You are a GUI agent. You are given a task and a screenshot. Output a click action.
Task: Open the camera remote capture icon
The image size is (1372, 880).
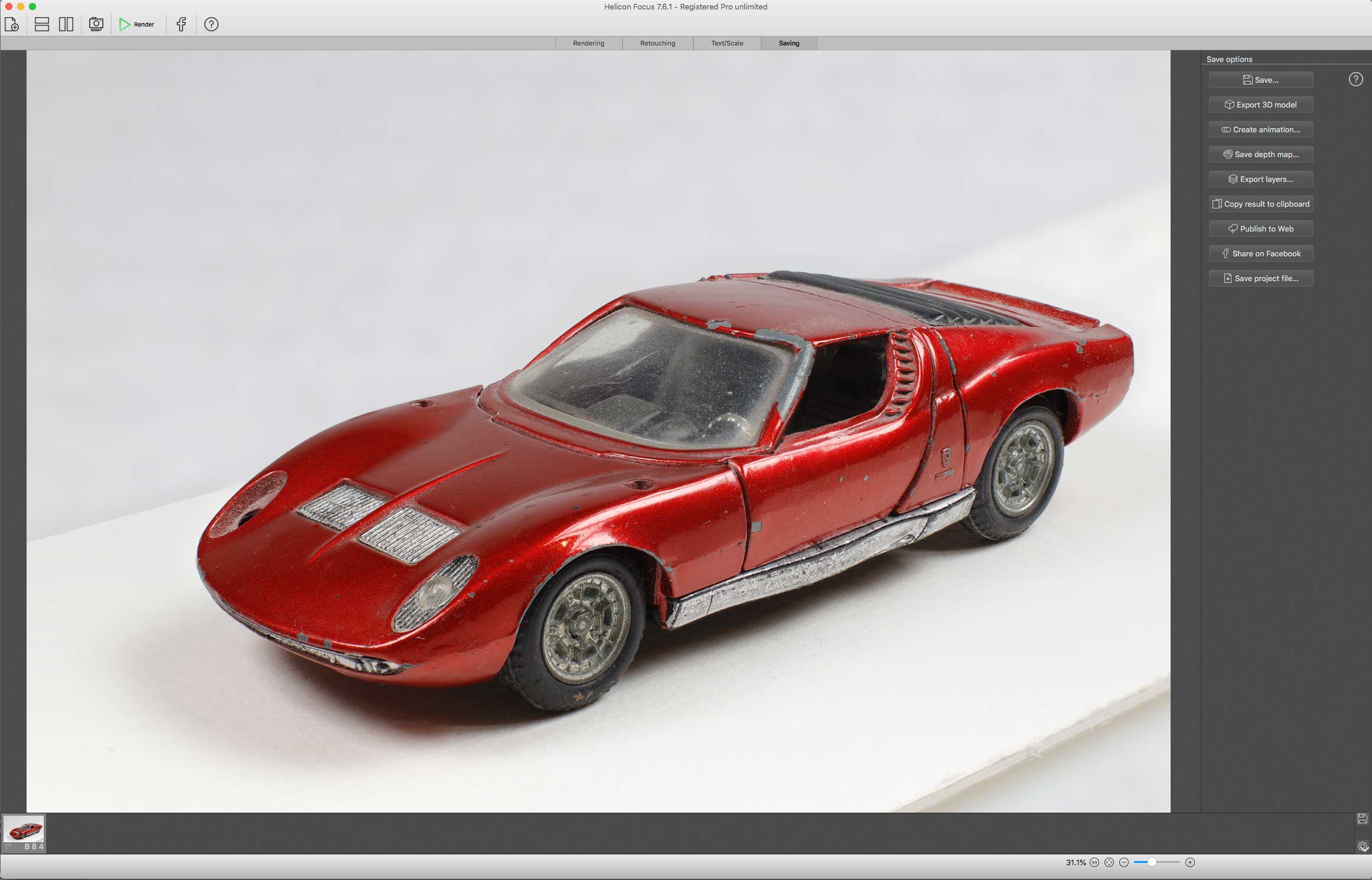(96, 24)
